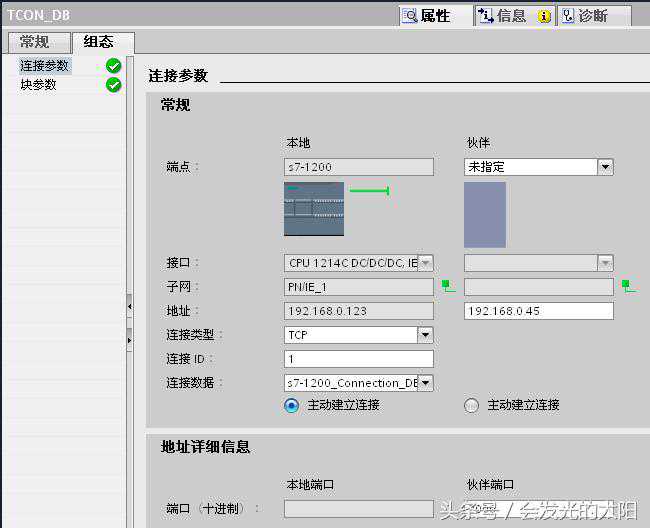Click the green subnet icon beside PN/IE_1

point(448,286)
